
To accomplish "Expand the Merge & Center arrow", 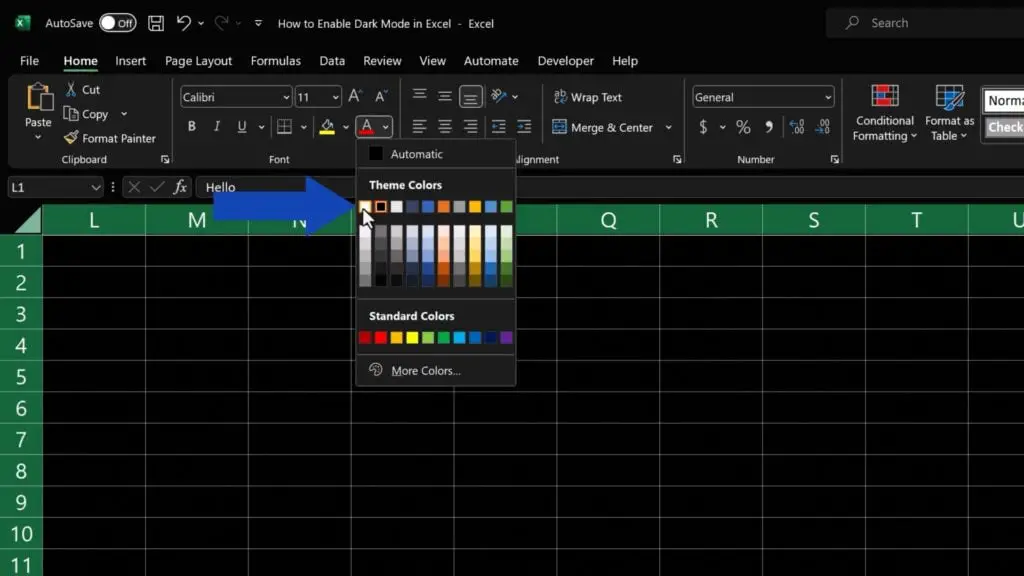I will pyautogui.click(x=668, y=127).
